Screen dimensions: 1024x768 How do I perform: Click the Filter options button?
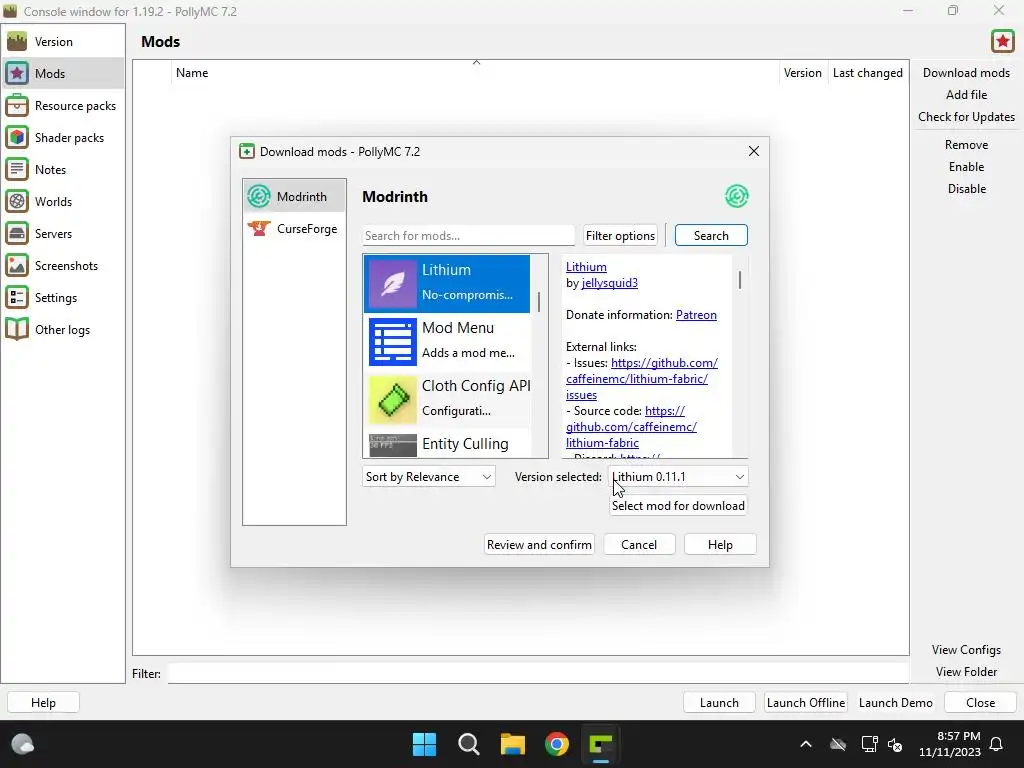point(620,236)
